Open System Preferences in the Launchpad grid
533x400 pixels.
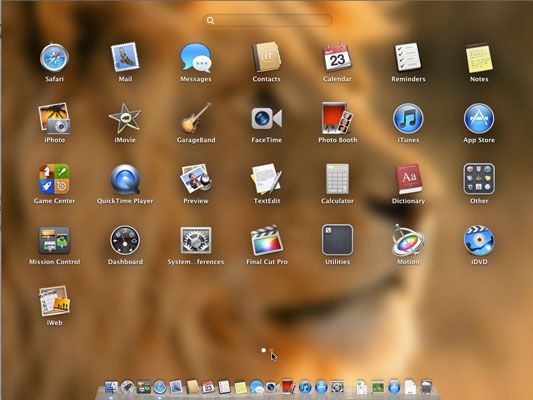pos(196,240)
